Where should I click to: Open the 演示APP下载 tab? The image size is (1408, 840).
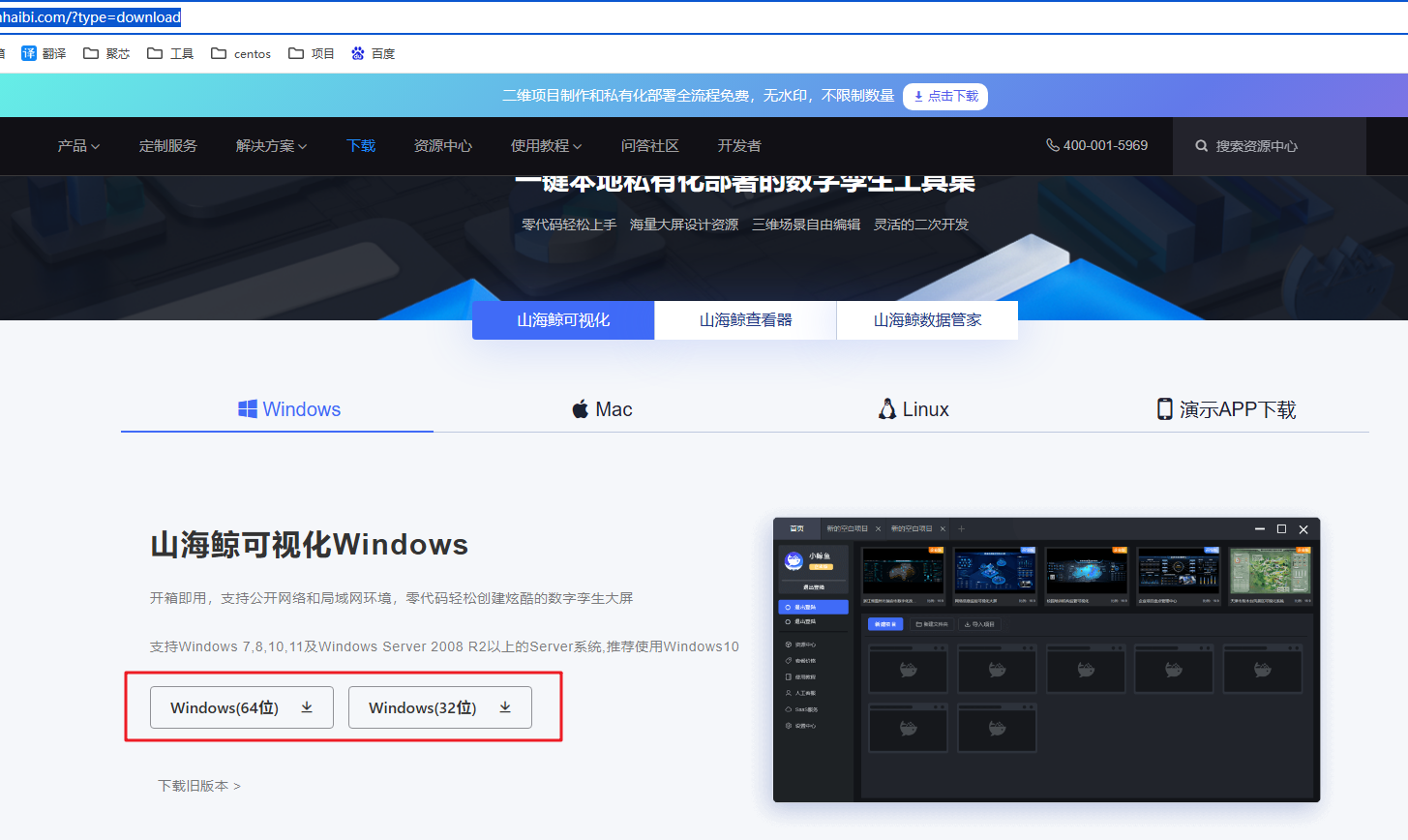(x=1226, y=409)
